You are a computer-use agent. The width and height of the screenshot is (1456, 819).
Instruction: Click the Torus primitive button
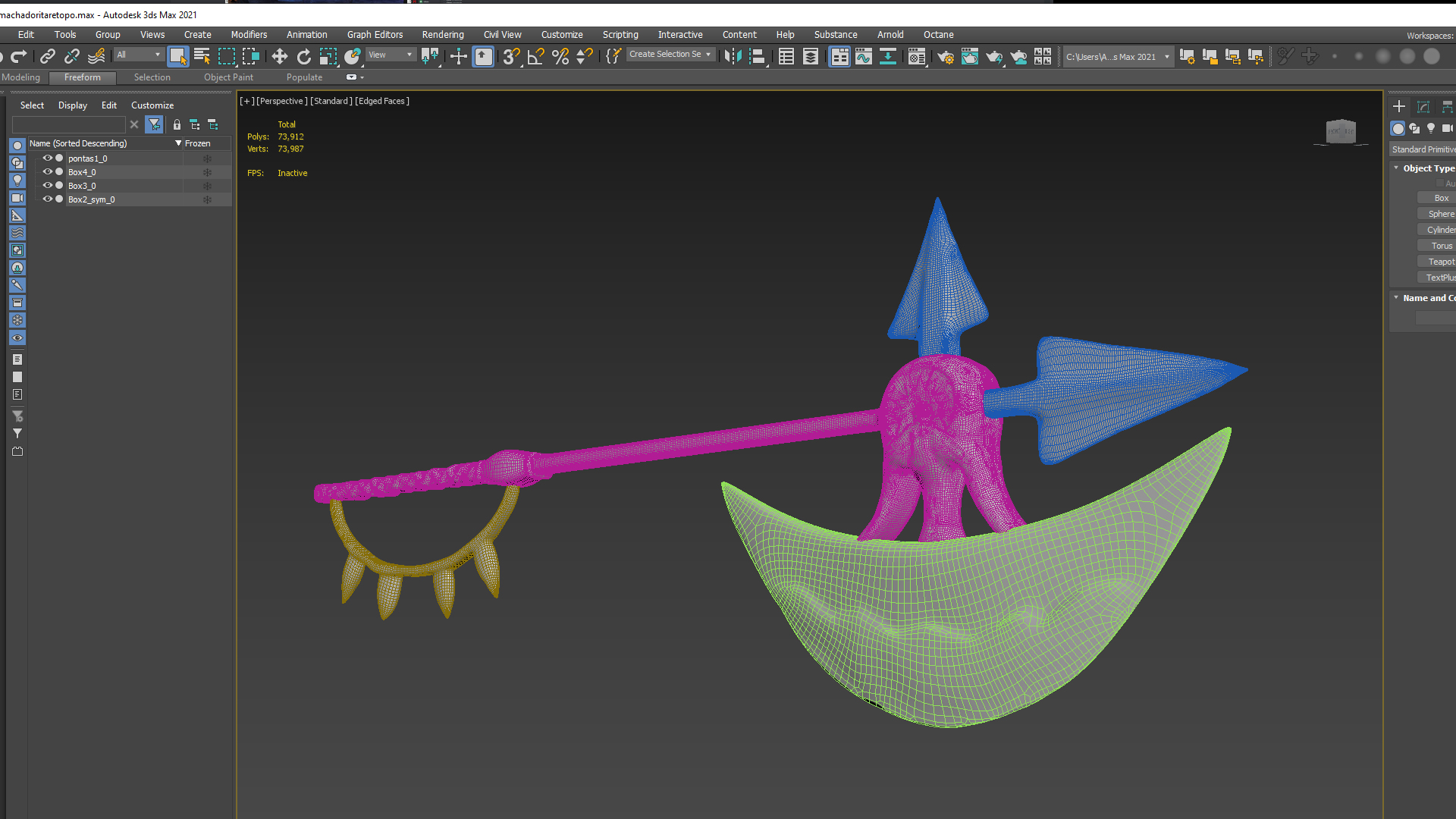[x=1436, y=246]
